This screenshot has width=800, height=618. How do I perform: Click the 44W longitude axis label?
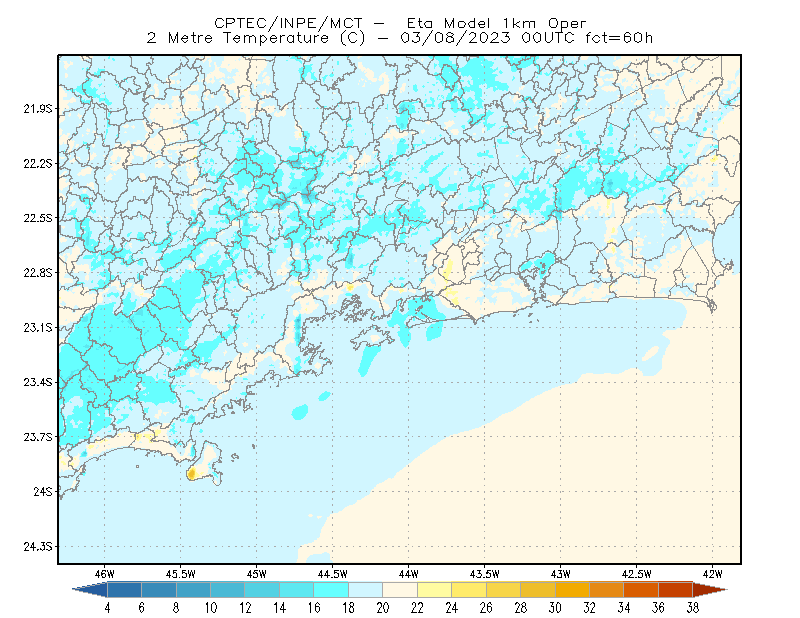click(409, 574)
